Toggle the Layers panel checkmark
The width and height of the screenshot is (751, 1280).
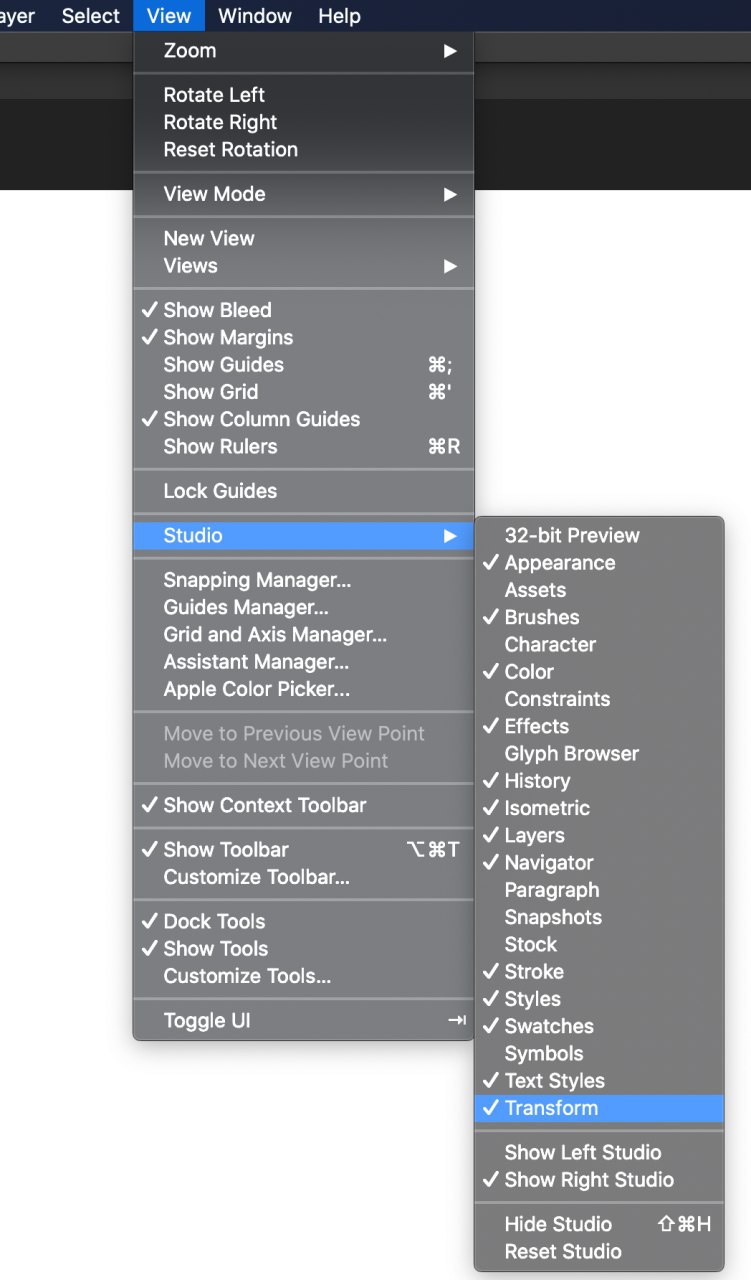point(534,836)
